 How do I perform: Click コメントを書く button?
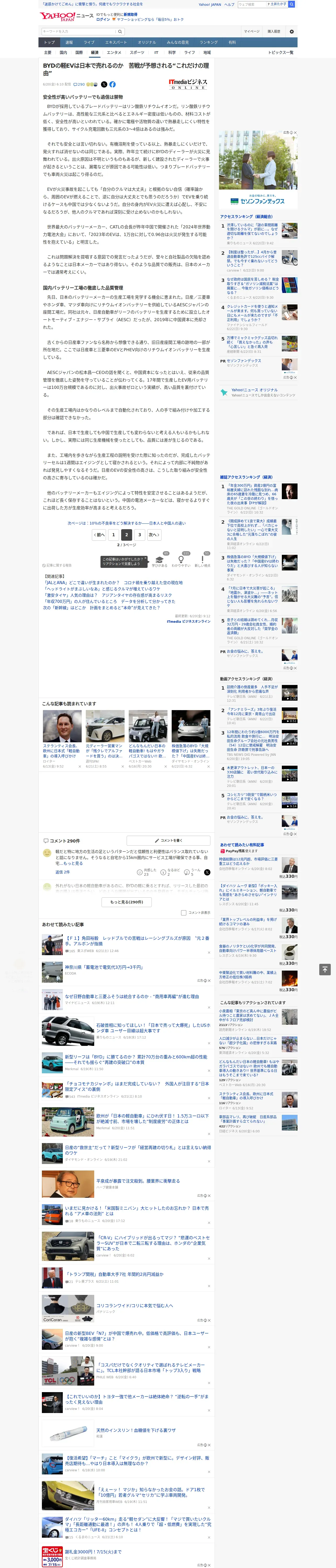pos(168,841)
